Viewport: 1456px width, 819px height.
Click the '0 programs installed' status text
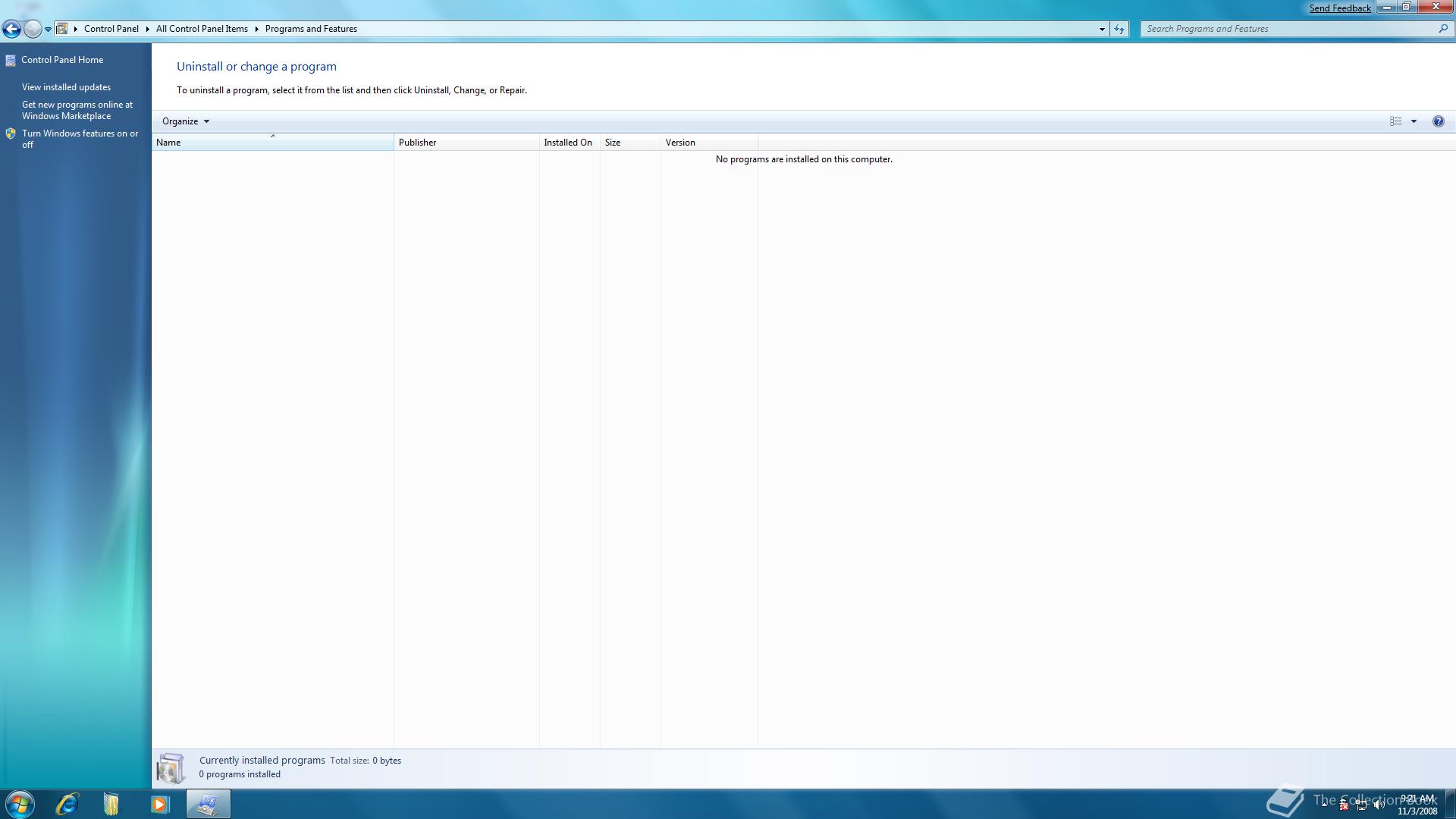coord(240,774)
